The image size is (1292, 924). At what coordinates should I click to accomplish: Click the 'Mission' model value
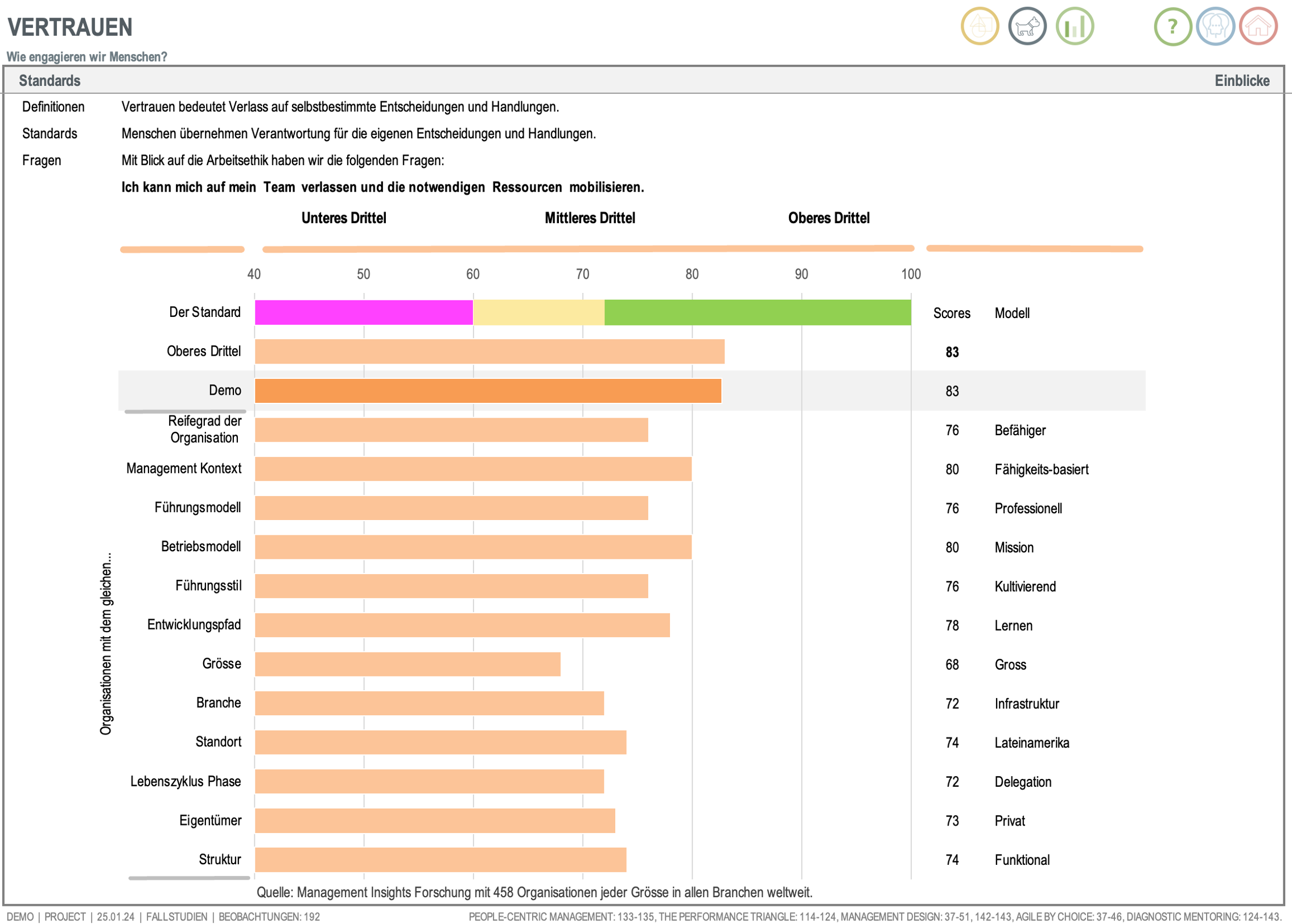pos(1014,548)
